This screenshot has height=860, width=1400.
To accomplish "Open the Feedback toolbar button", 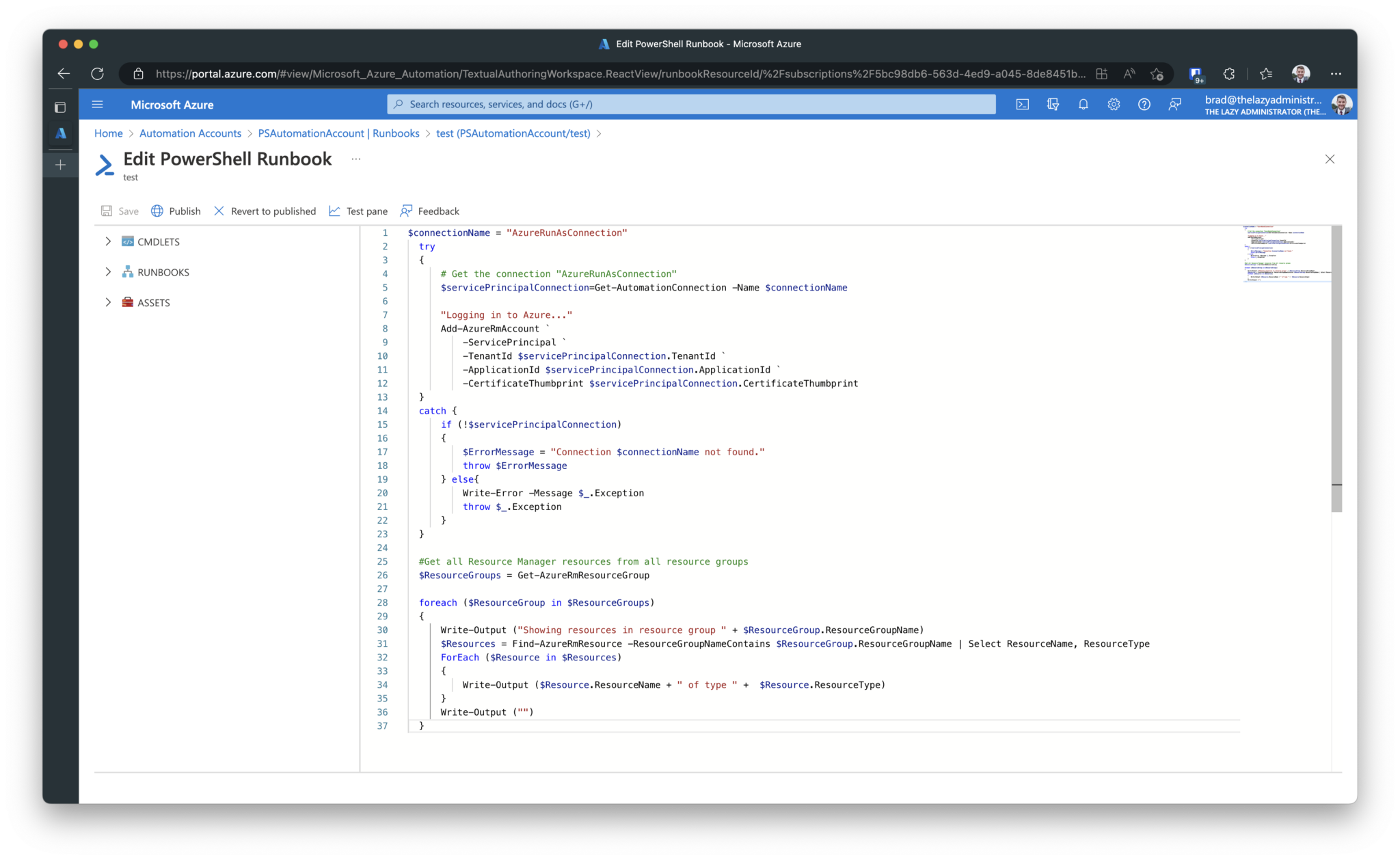I will point(429,211).
